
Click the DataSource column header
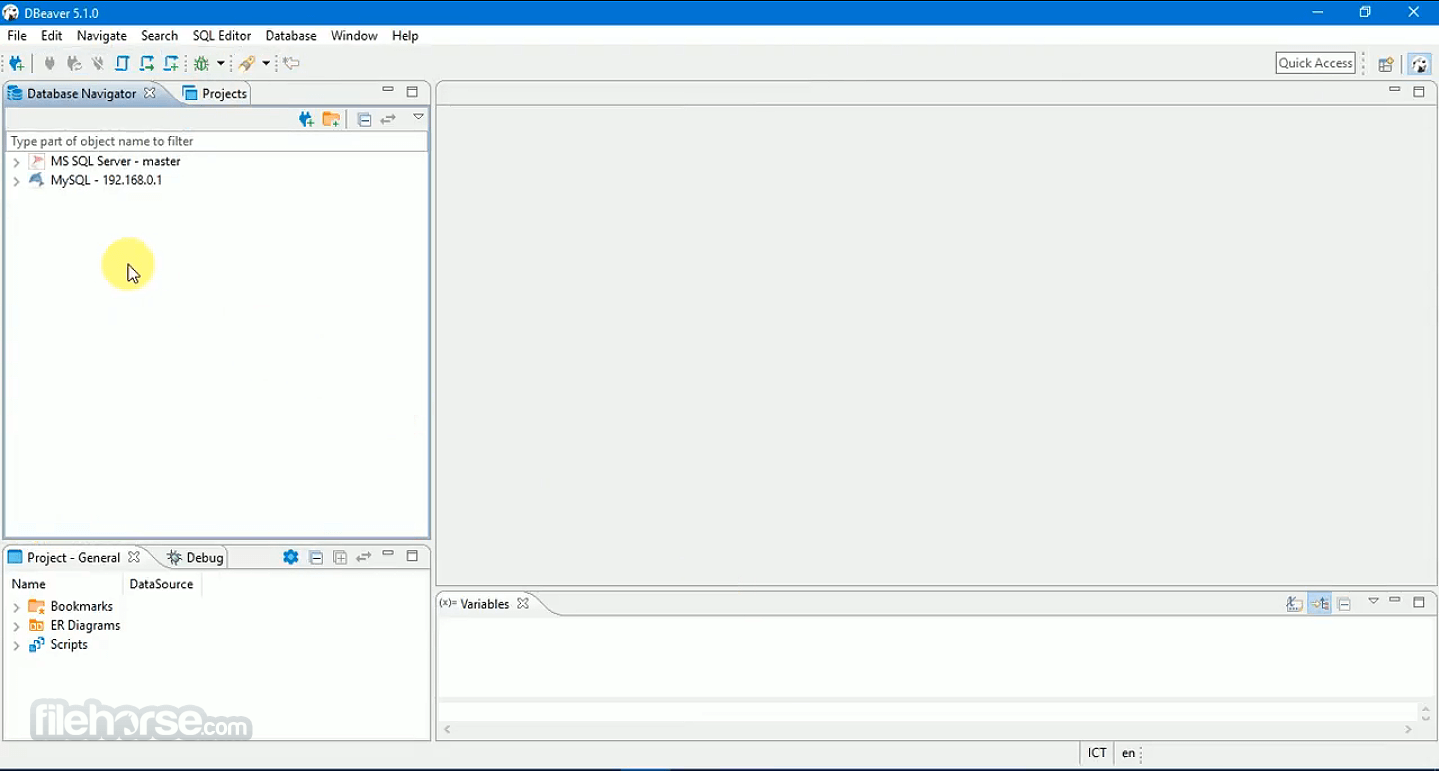click(162, 584)
